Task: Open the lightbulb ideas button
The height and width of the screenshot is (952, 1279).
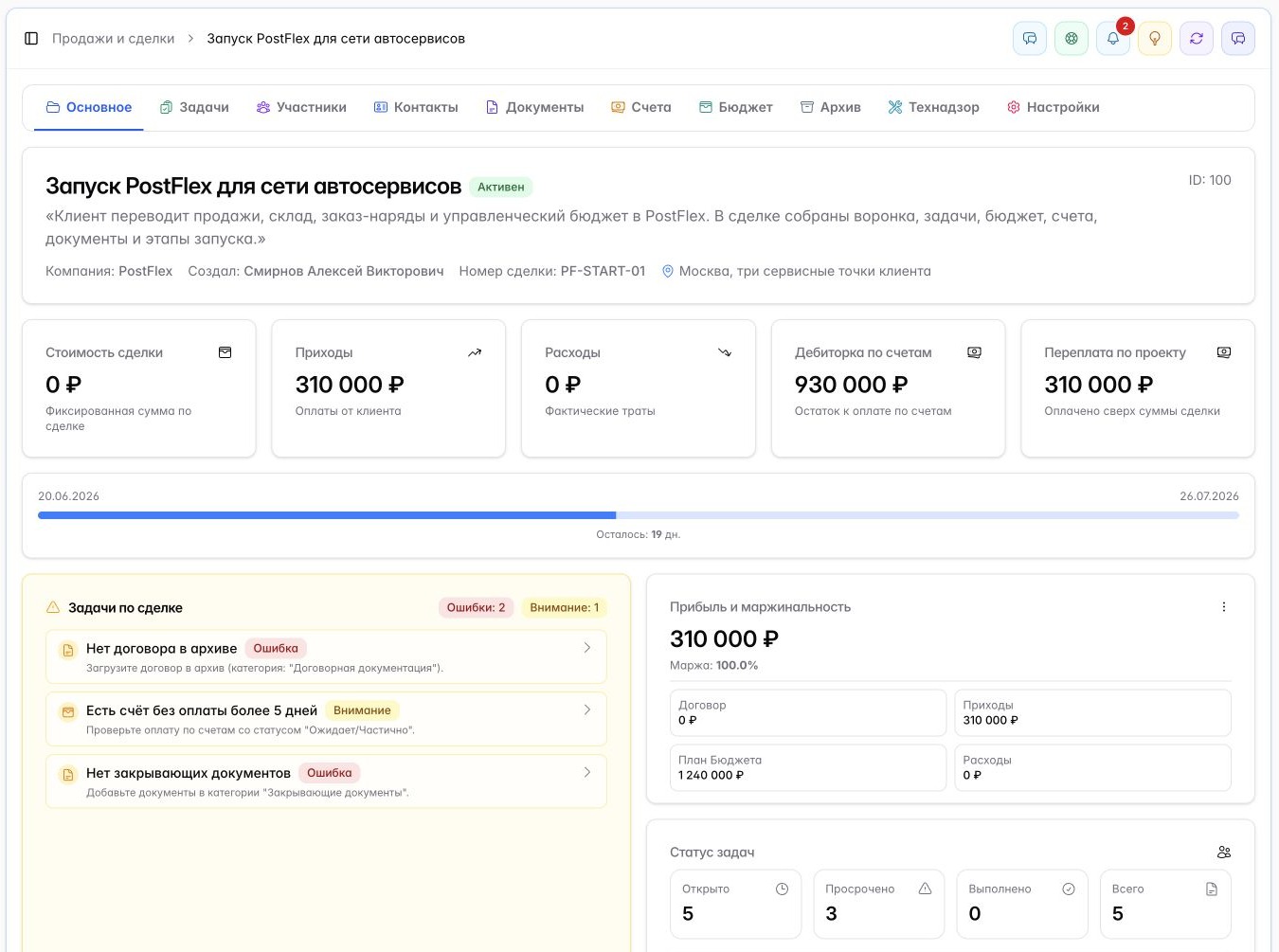Action: point(1155,39)
